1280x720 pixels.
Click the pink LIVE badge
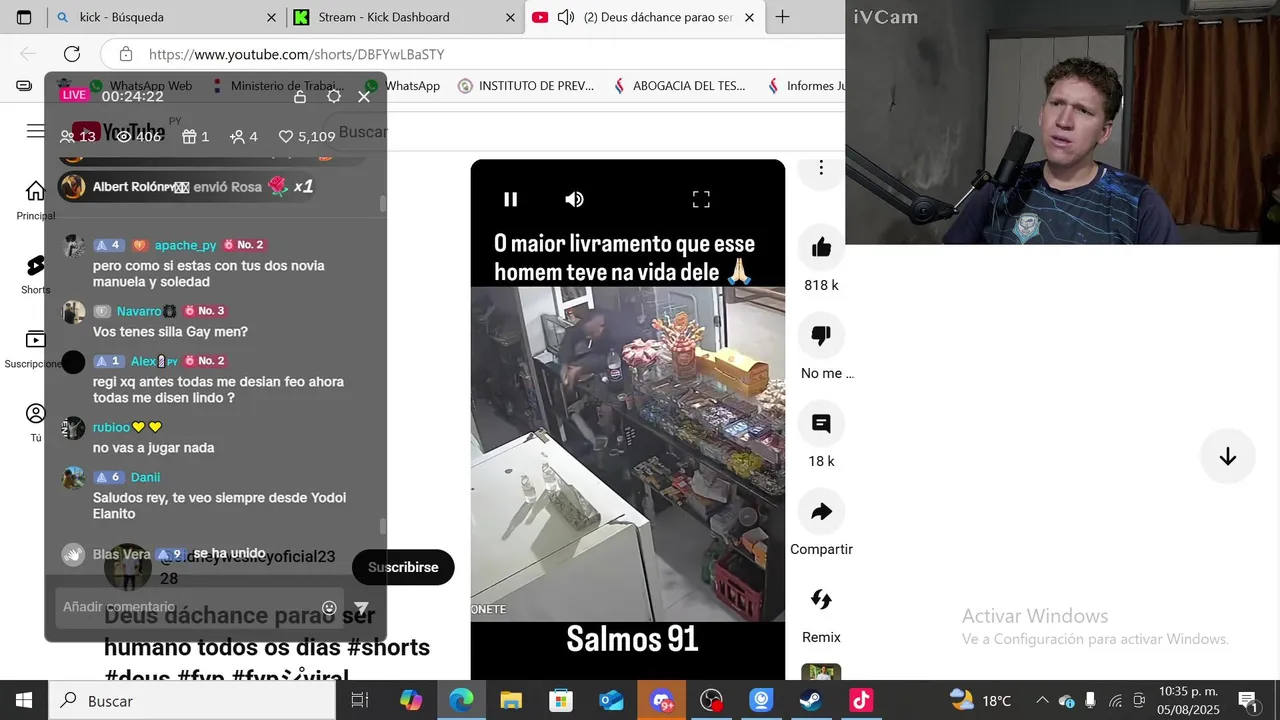(x=74, y=95)
